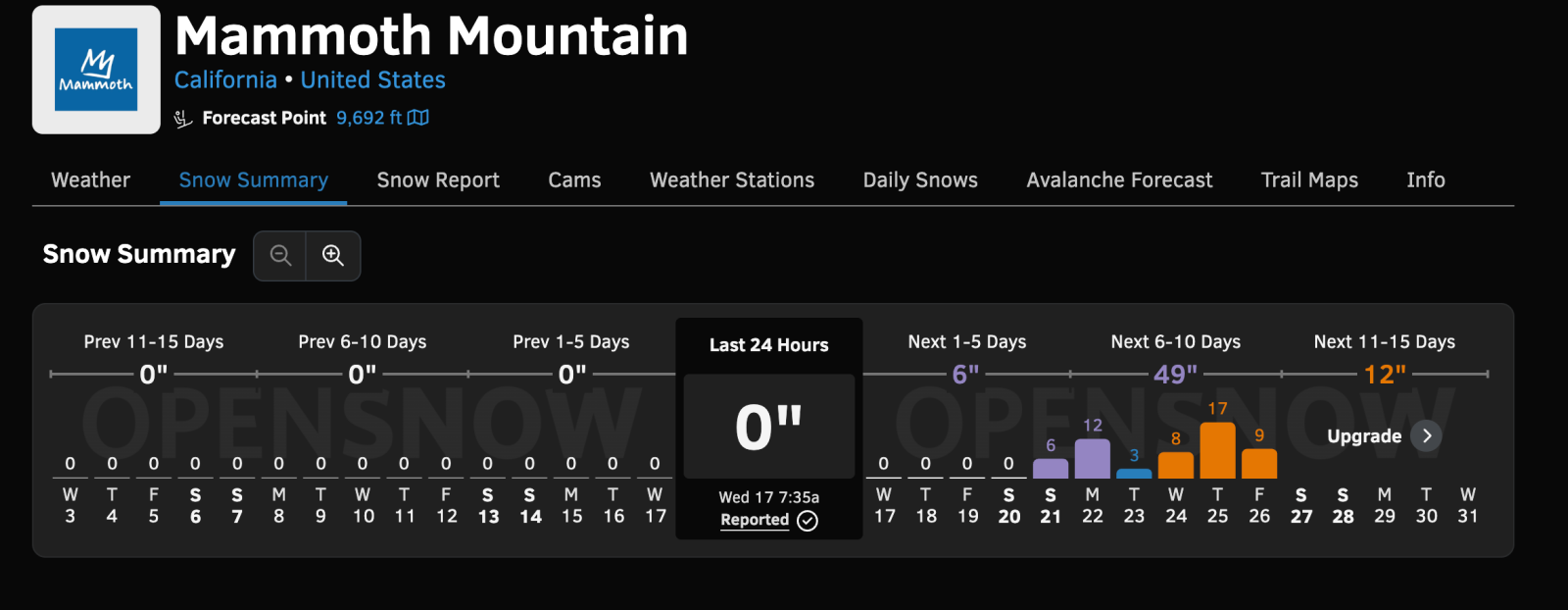The height and width of the screenshot is (610, 1568).
Task: Click the purple 12-inch snowfall bar for Monday 22
Action: click(1093, 459)
